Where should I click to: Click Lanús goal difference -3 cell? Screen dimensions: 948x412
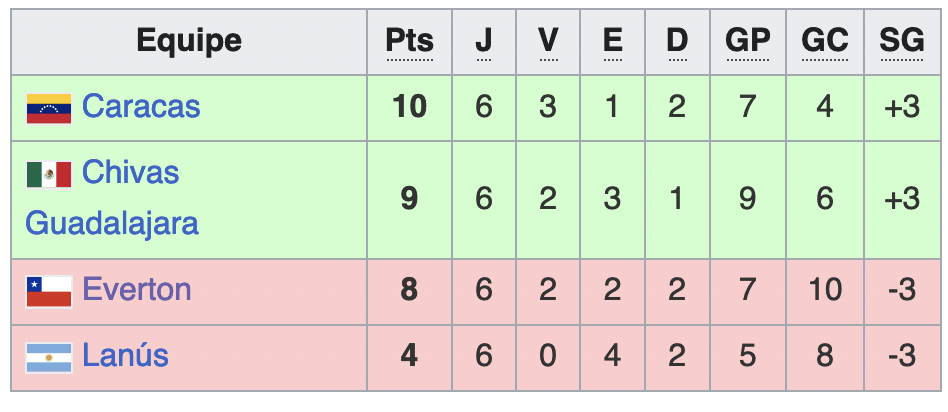[902, 358]
